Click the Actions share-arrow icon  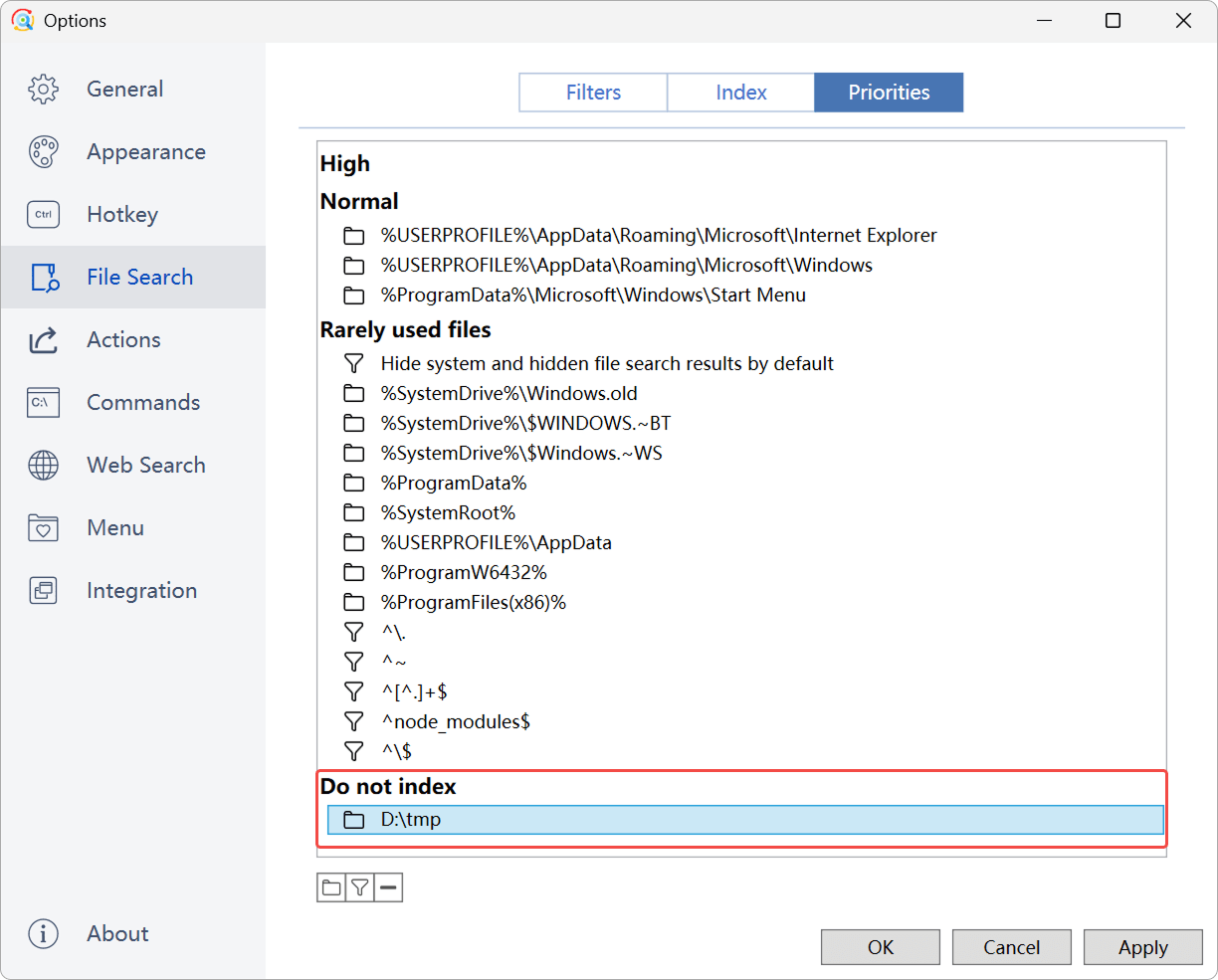click(x=43, y=340)
